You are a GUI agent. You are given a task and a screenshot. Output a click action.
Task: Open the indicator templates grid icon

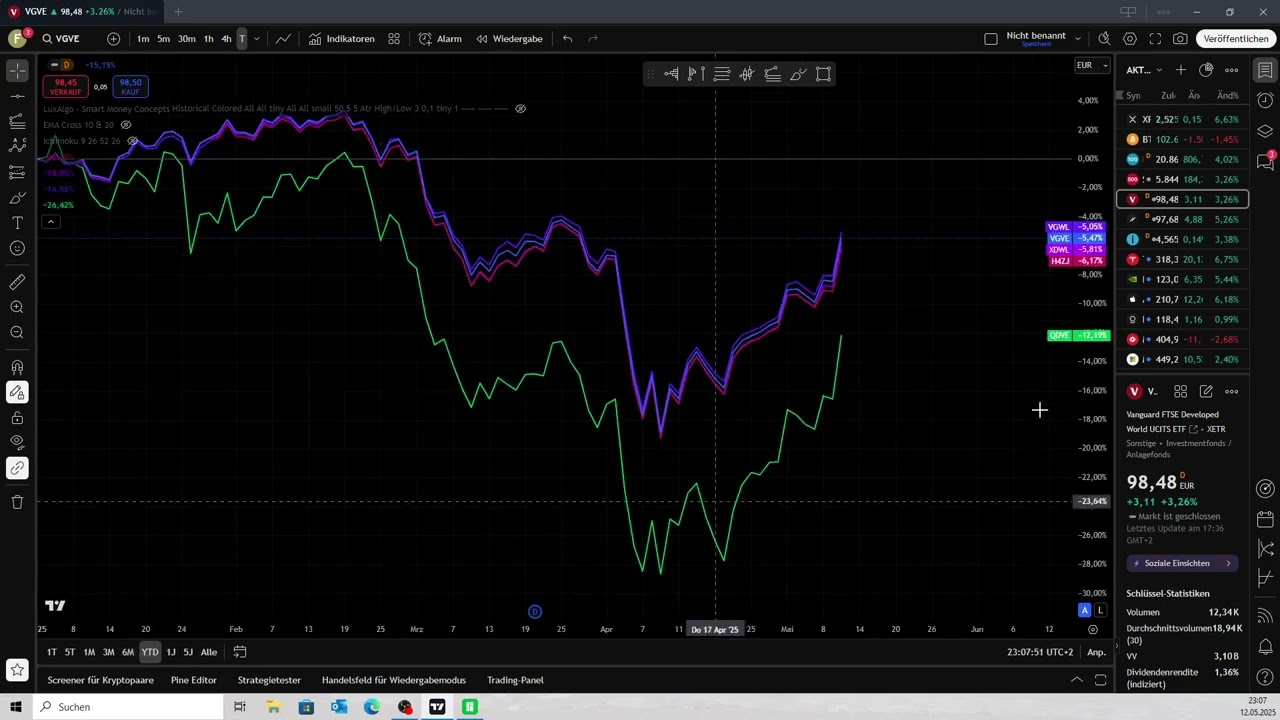click(x=394, y=39)
